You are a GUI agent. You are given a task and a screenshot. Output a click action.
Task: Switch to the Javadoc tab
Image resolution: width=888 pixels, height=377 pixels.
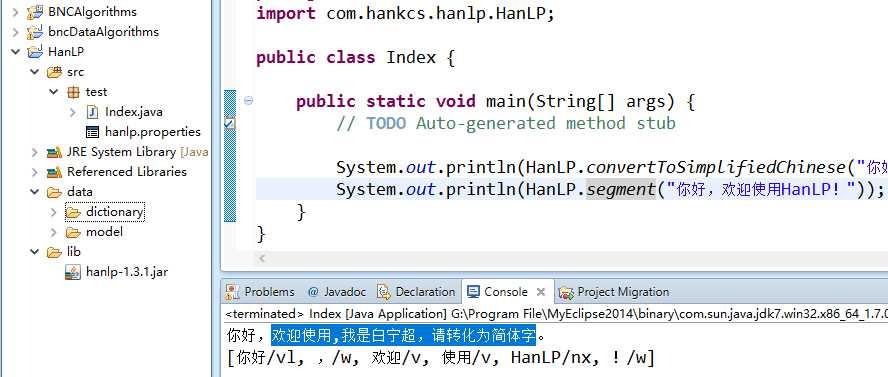(x=337, y=292)
